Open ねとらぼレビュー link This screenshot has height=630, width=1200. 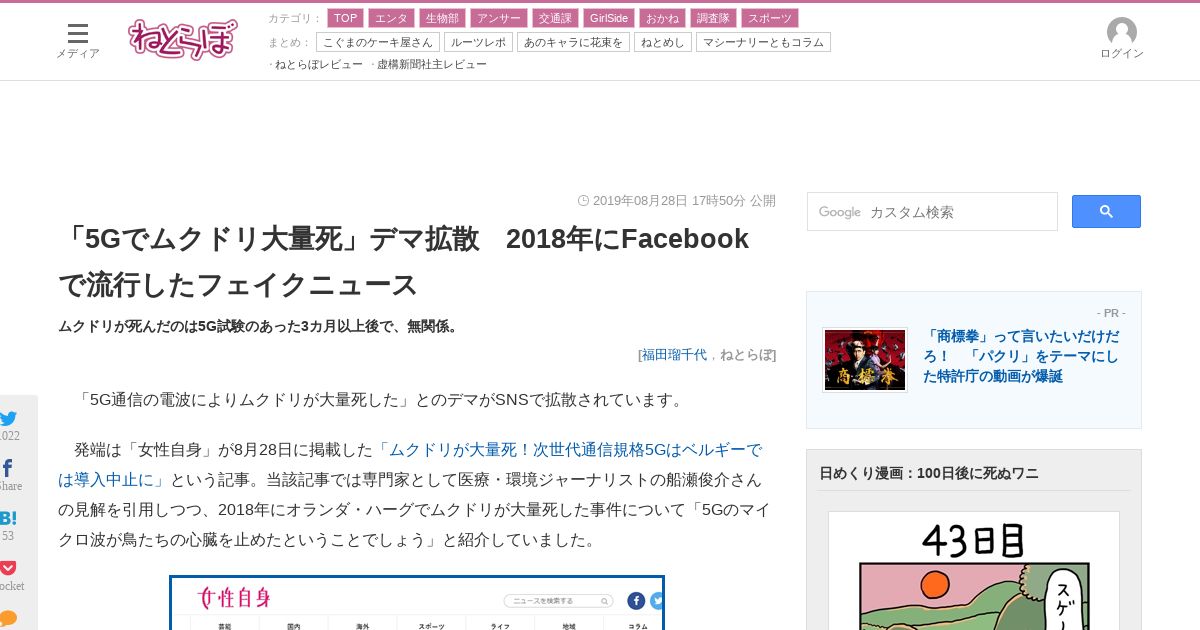pos(319,64)
